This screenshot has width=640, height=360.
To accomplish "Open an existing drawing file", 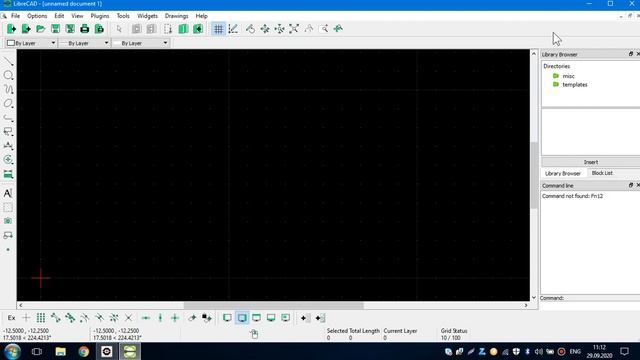I will click(40, 29).
